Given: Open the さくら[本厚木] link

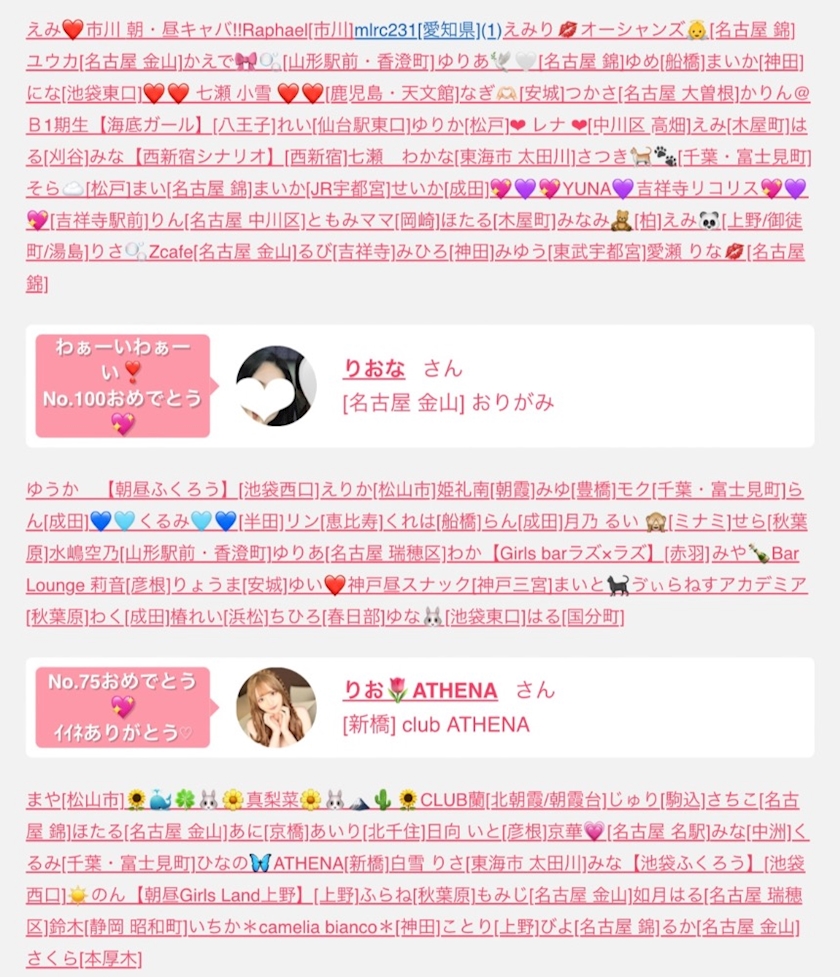Looking at the screenshot, I should pos(84,958).
